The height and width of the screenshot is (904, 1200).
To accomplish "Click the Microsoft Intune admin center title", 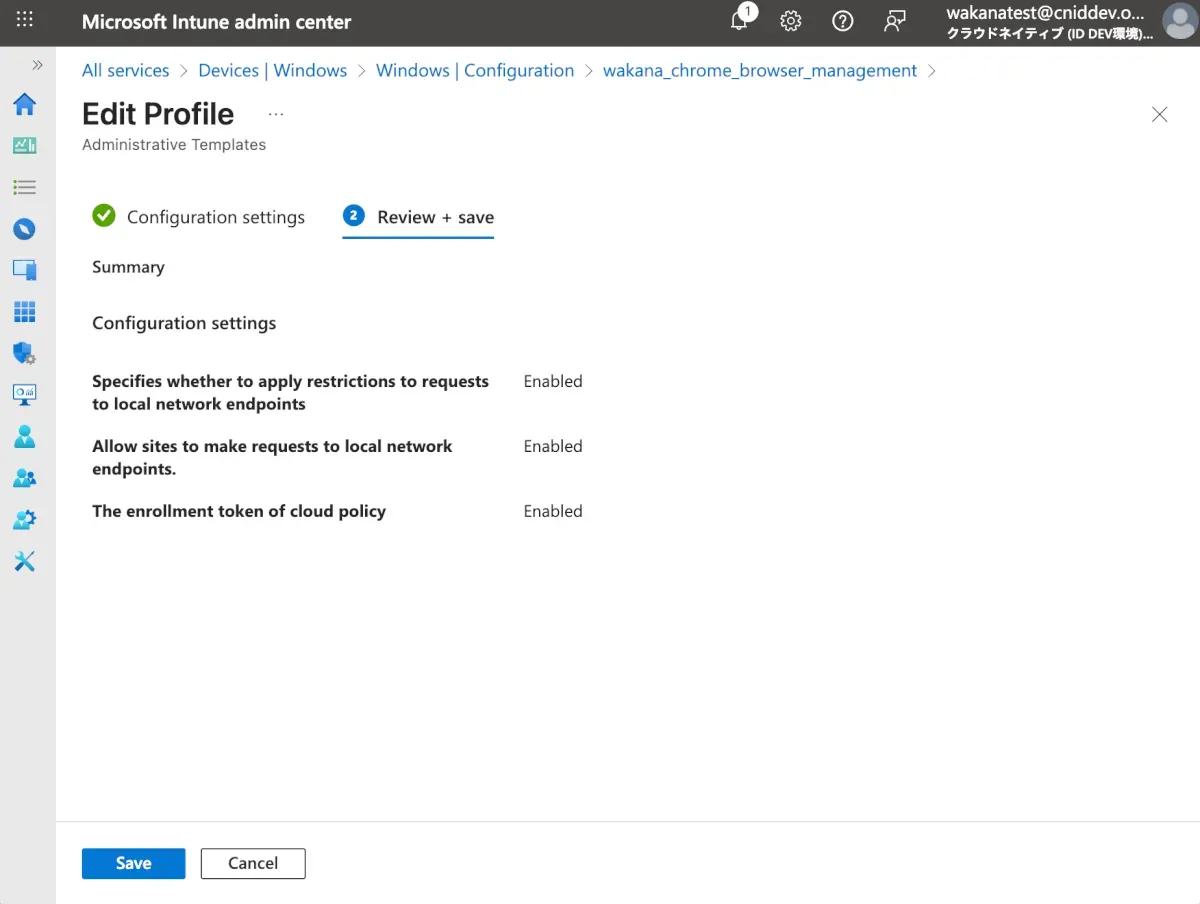I will pyautogui.click(x=216, y=21).
